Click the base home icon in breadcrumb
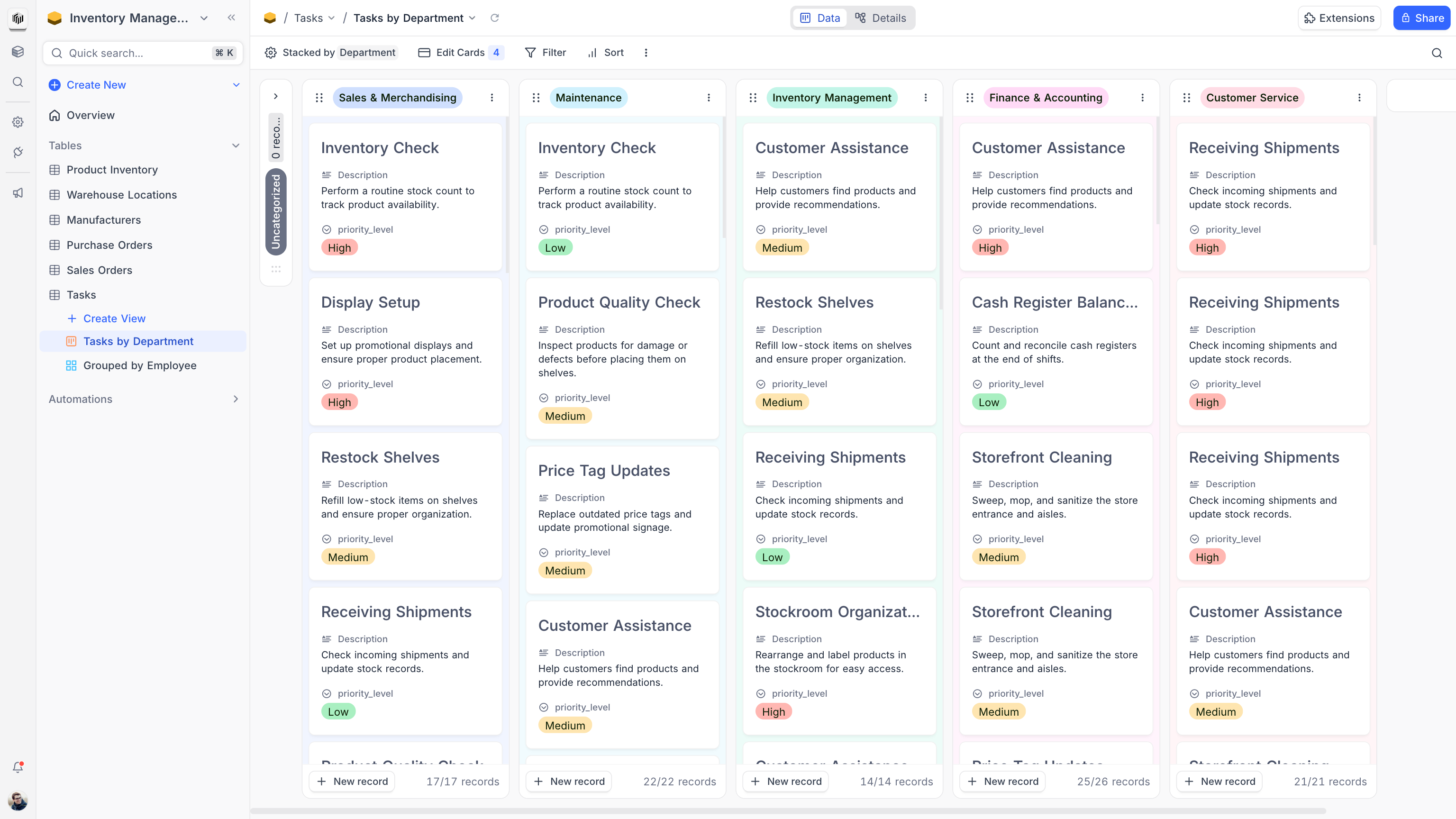Image resolution: width=1456 pixels, height=819 pixels. (270, 18)
